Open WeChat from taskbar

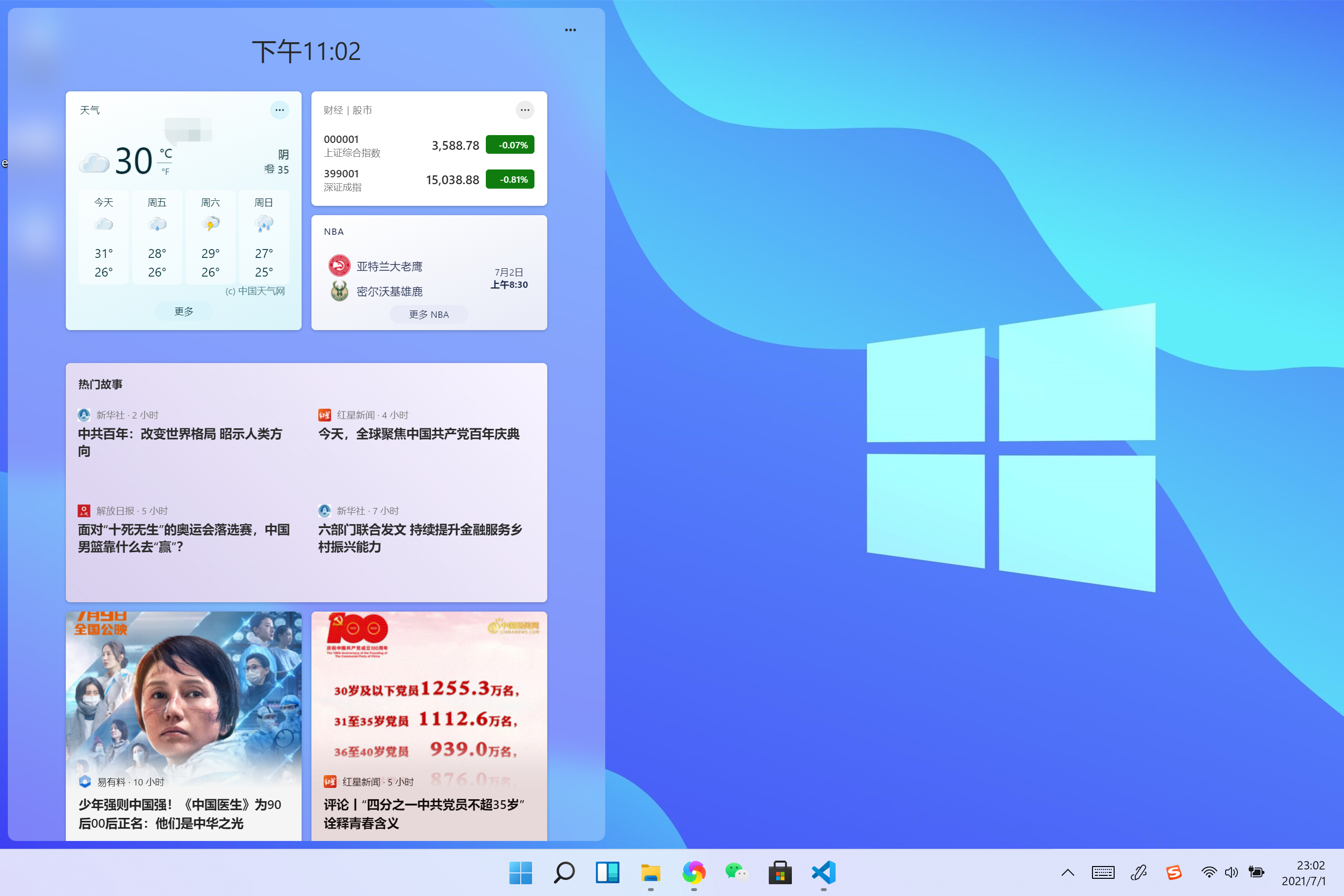[x=736, y=872]
